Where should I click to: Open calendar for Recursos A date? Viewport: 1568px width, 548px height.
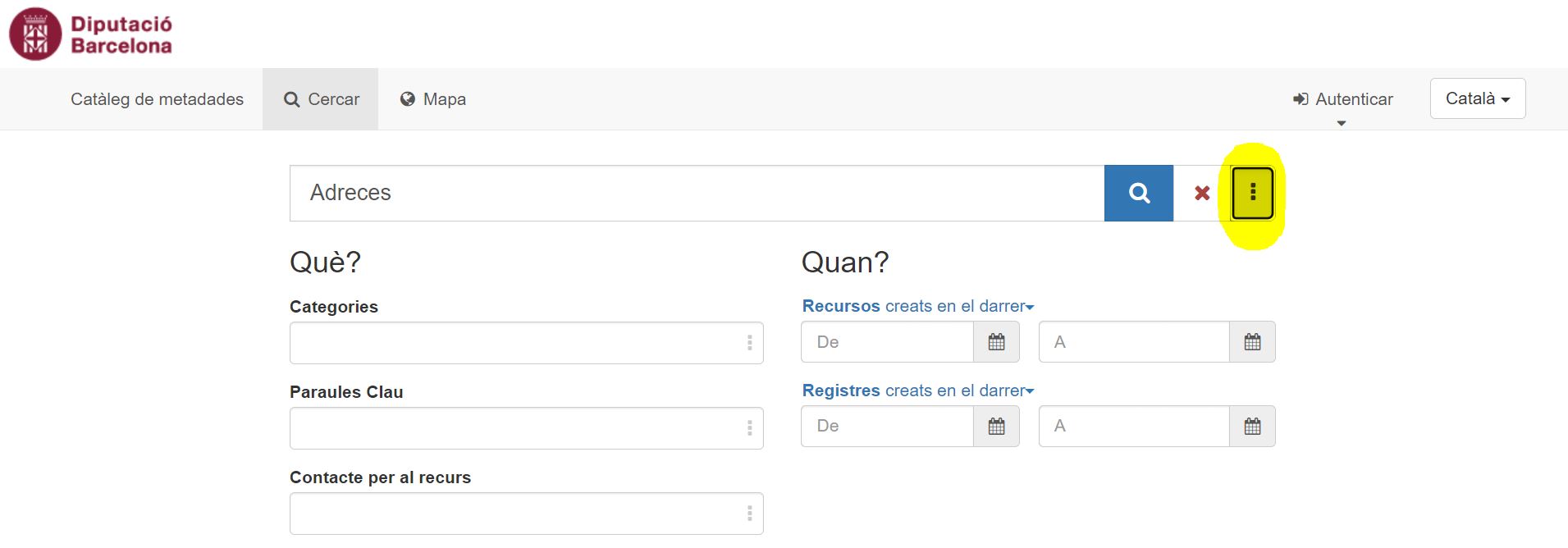coord(1252,342)
